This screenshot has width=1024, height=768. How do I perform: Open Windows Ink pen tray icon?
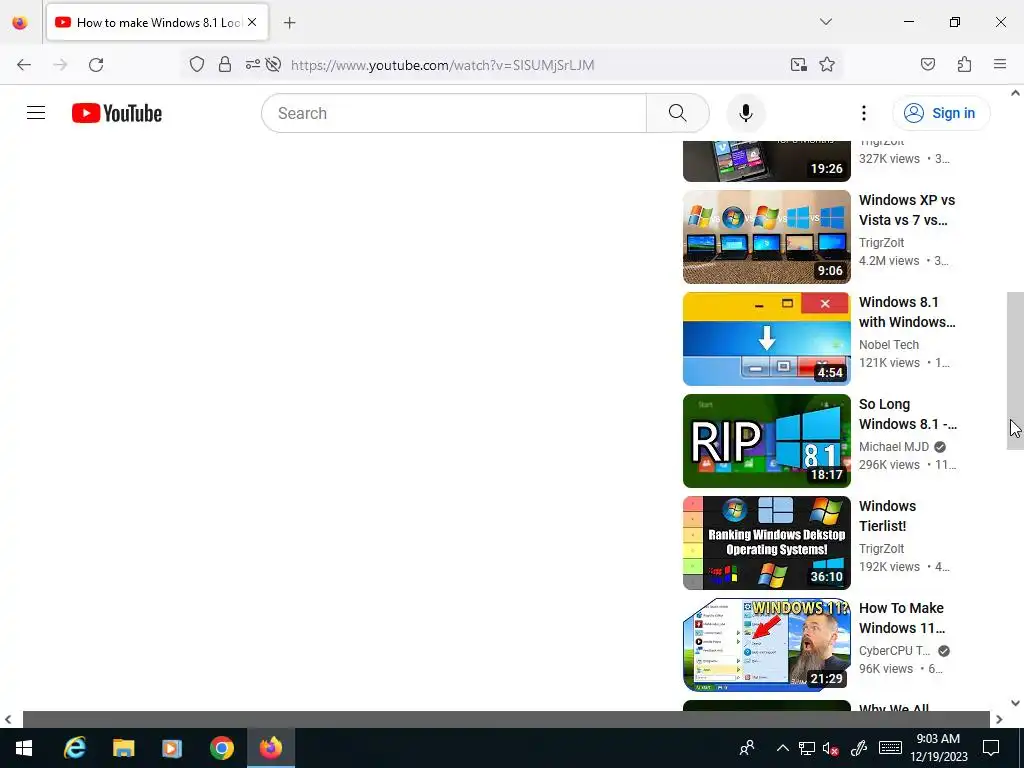coord(858,748)
